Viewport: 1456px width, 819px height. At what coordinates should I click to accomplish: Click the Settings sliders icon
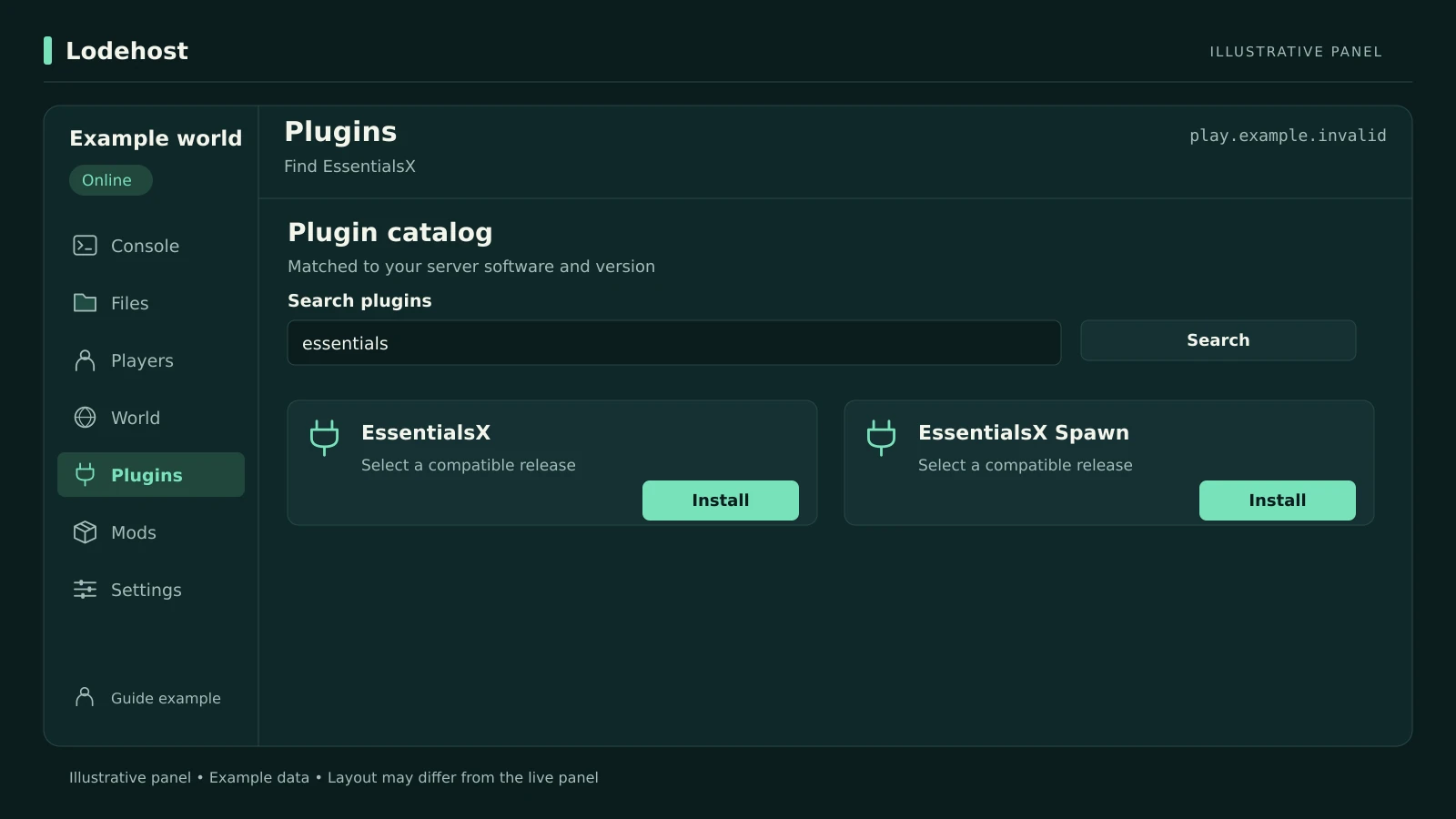click(85, 590)
